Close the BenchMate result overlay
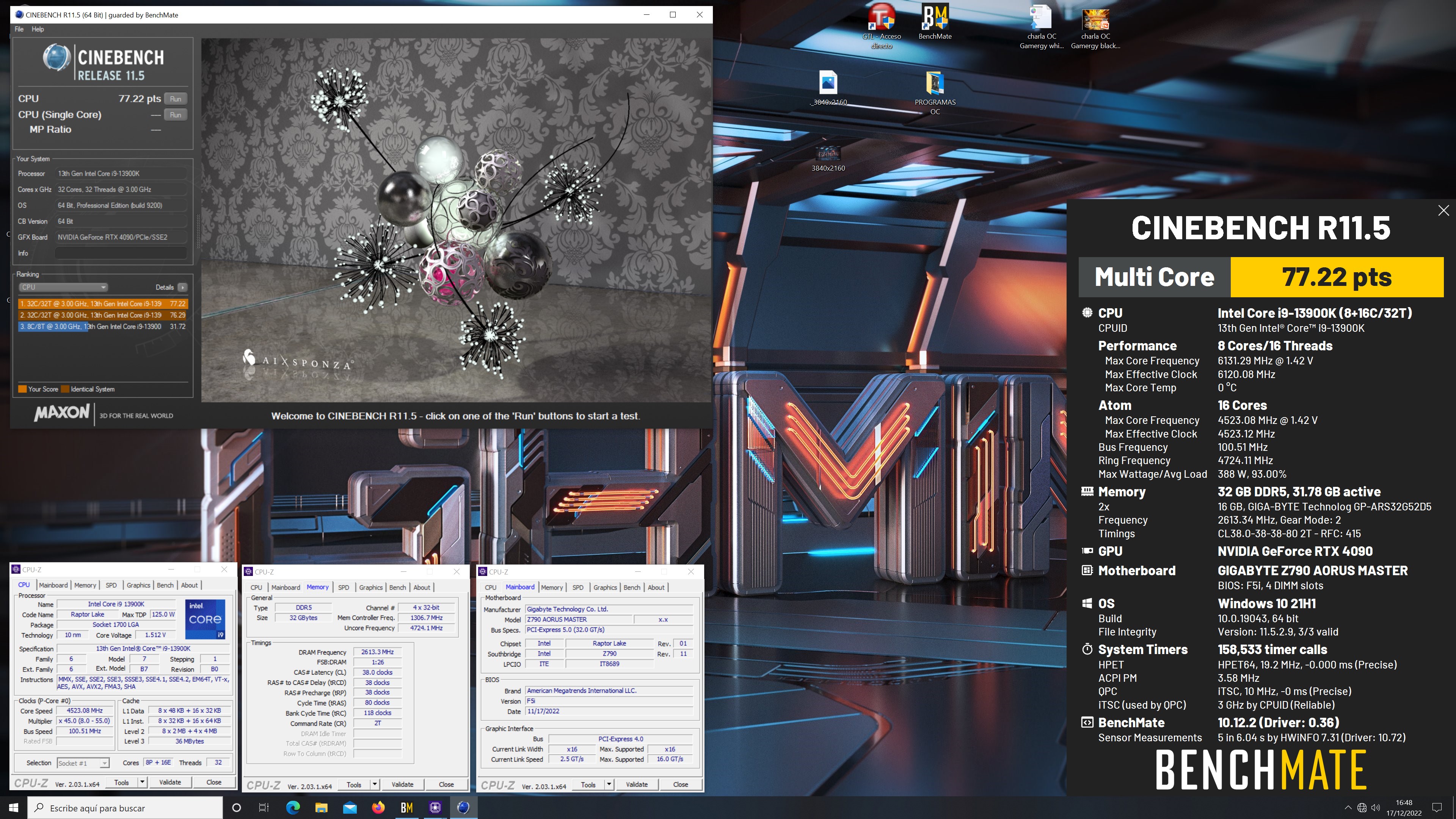1456x819 pixels. [1443, 210]
